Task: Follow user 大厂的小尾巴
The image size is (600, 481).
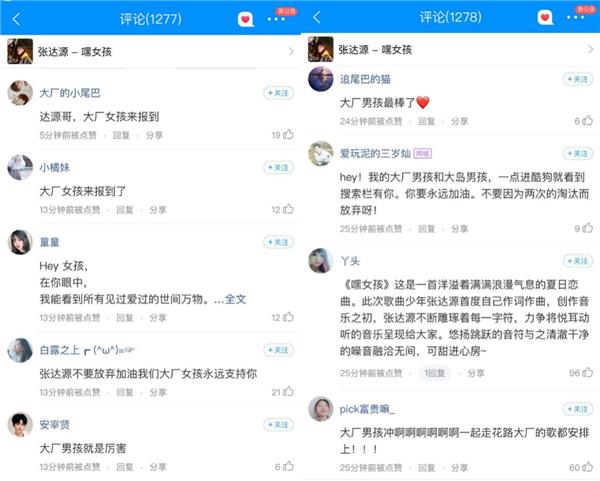Action: pos(279,93)
